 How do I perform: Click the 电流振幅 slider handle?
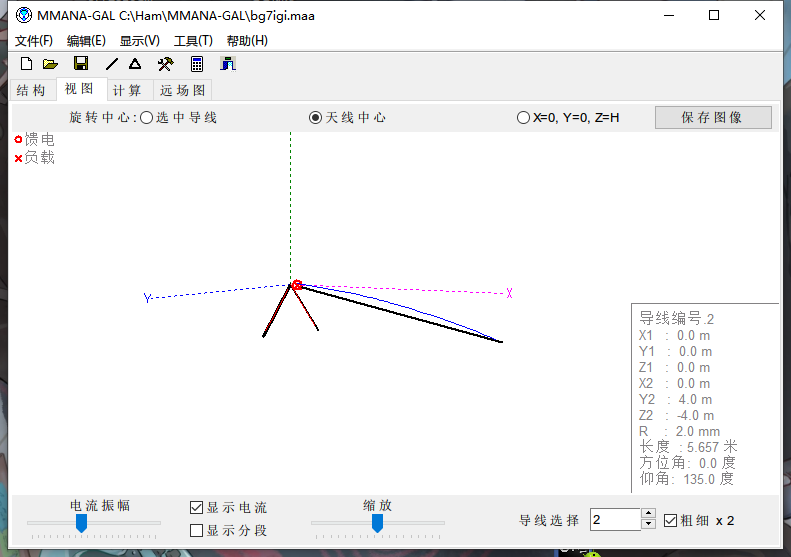click(x=81, y=523)
